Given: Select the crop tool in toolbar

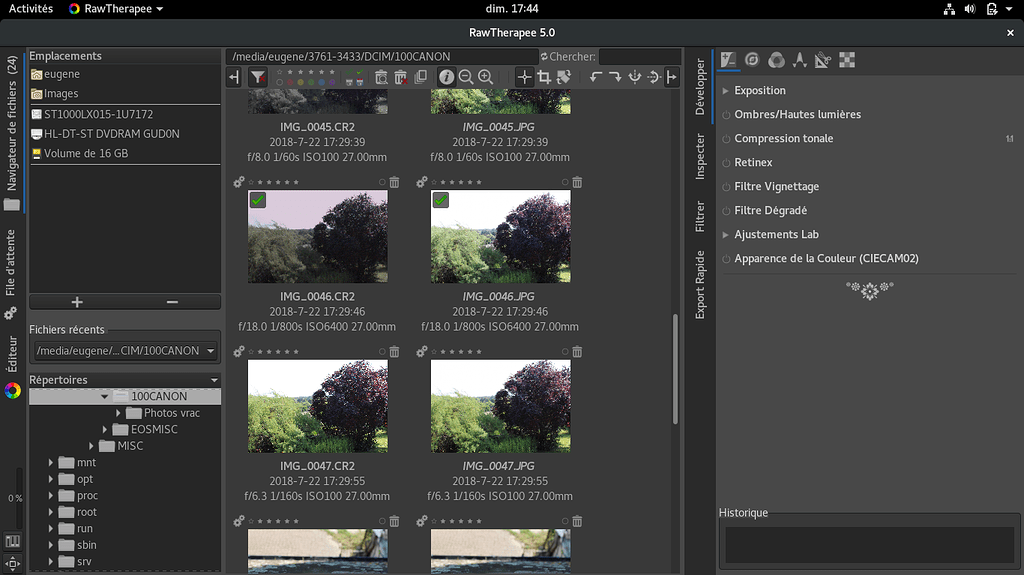Looking at the screenshot, I should click(x=544, y=77).
